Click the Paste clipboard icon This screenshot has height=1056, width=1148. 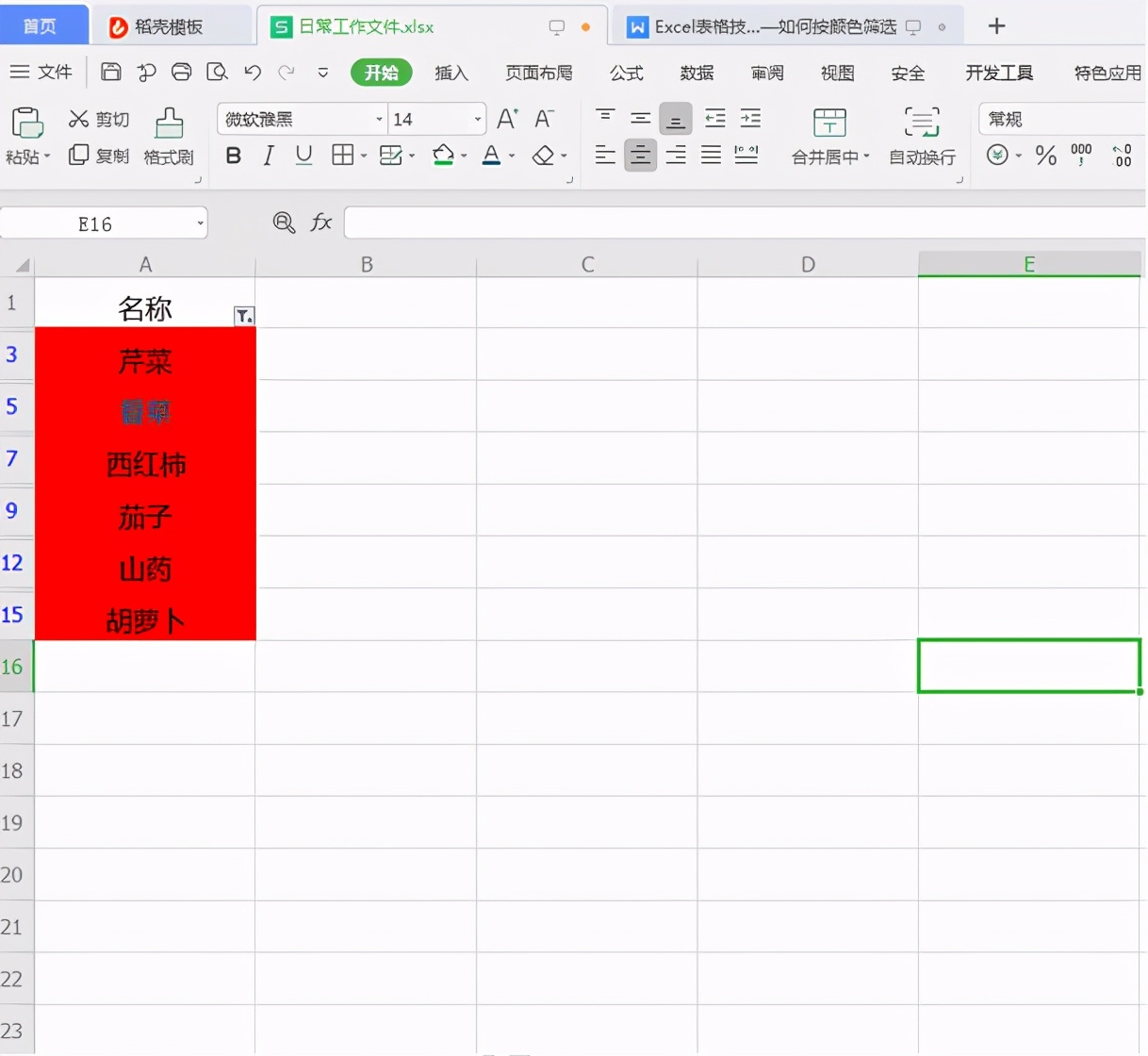click(26, 124)
